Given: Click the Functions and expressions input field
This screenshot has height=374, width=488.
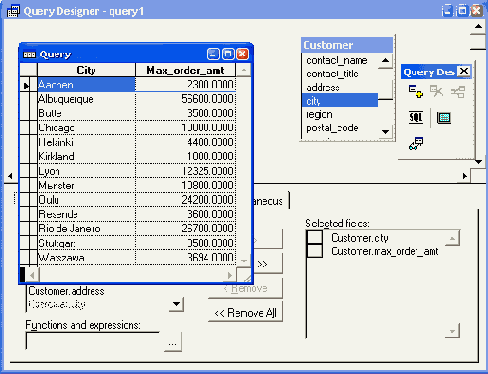Looking at the screenshot, I should click(x=93, y=341).
